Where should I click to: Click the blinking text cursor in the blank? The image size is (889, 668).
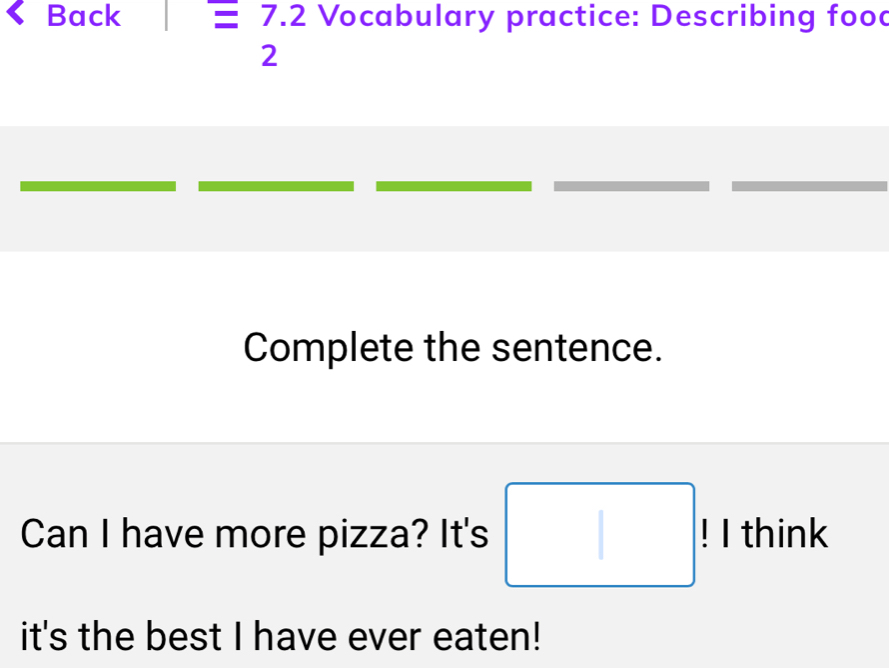pyautogui.click(x=601, y=534)
